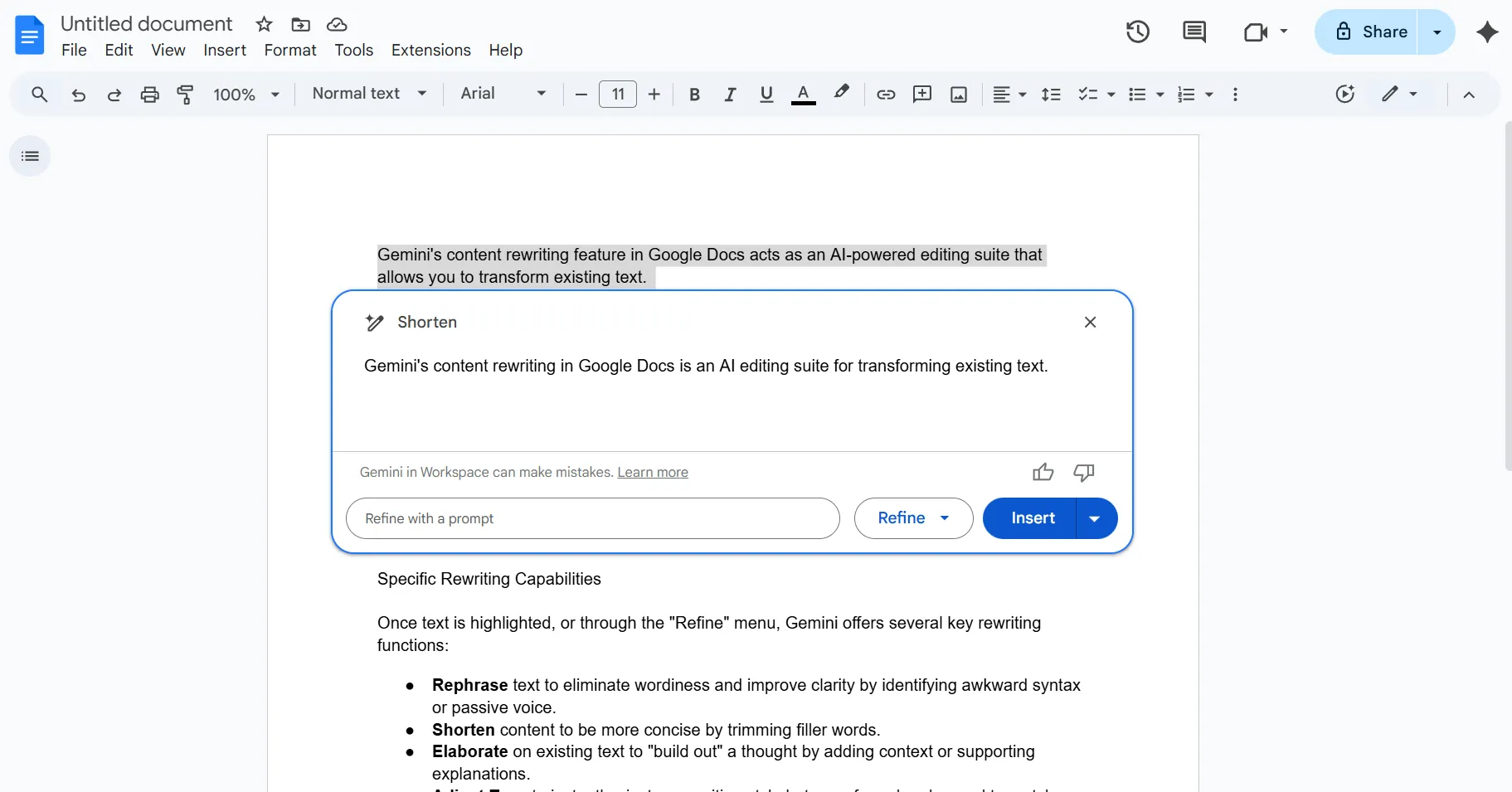The image size is (1512, 792).
Task: Insert an image
Action: pos(959,95)
